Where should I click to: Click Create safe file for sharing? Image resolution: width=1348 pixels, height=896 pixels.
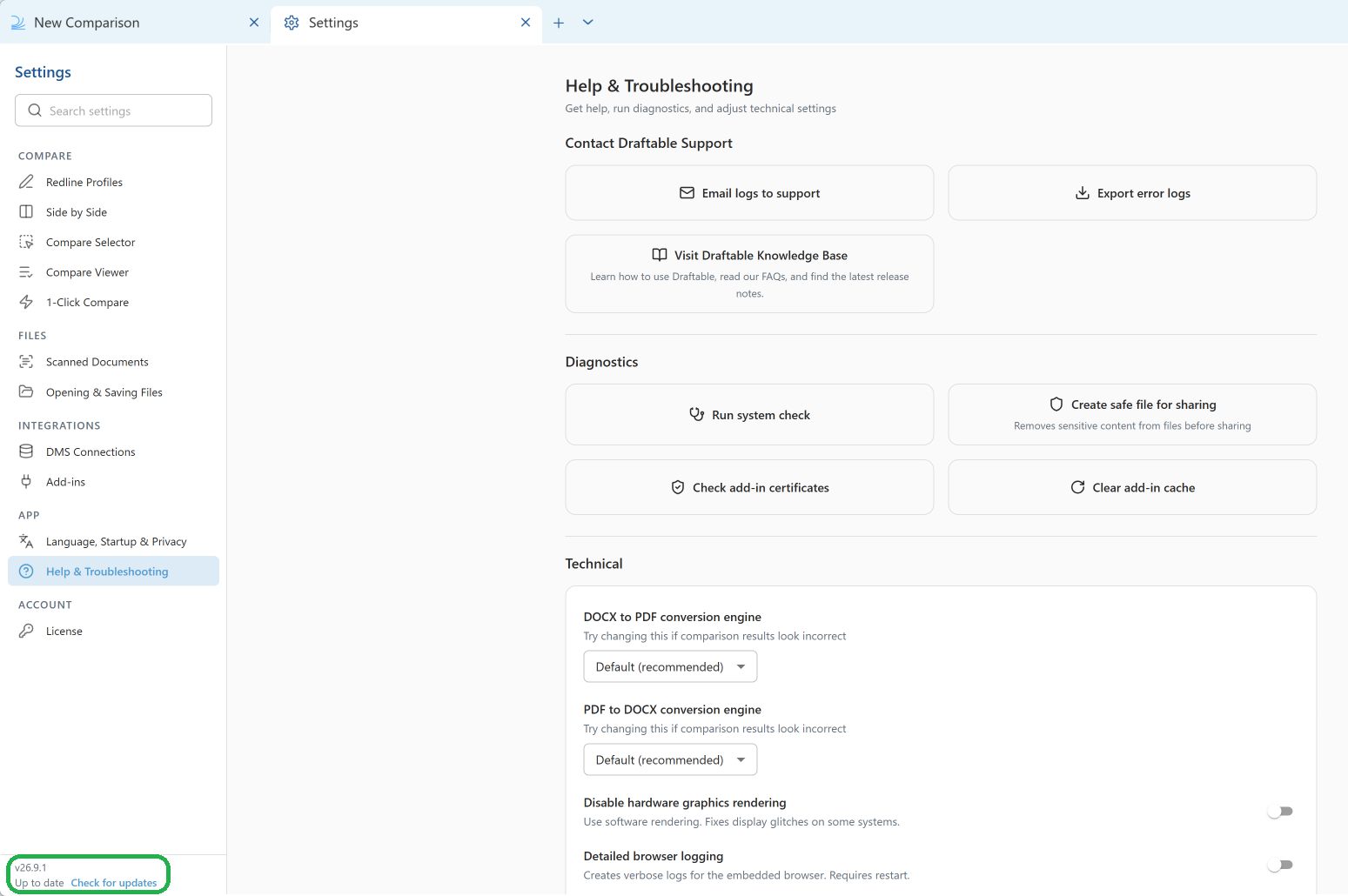tap(1132, 415)
